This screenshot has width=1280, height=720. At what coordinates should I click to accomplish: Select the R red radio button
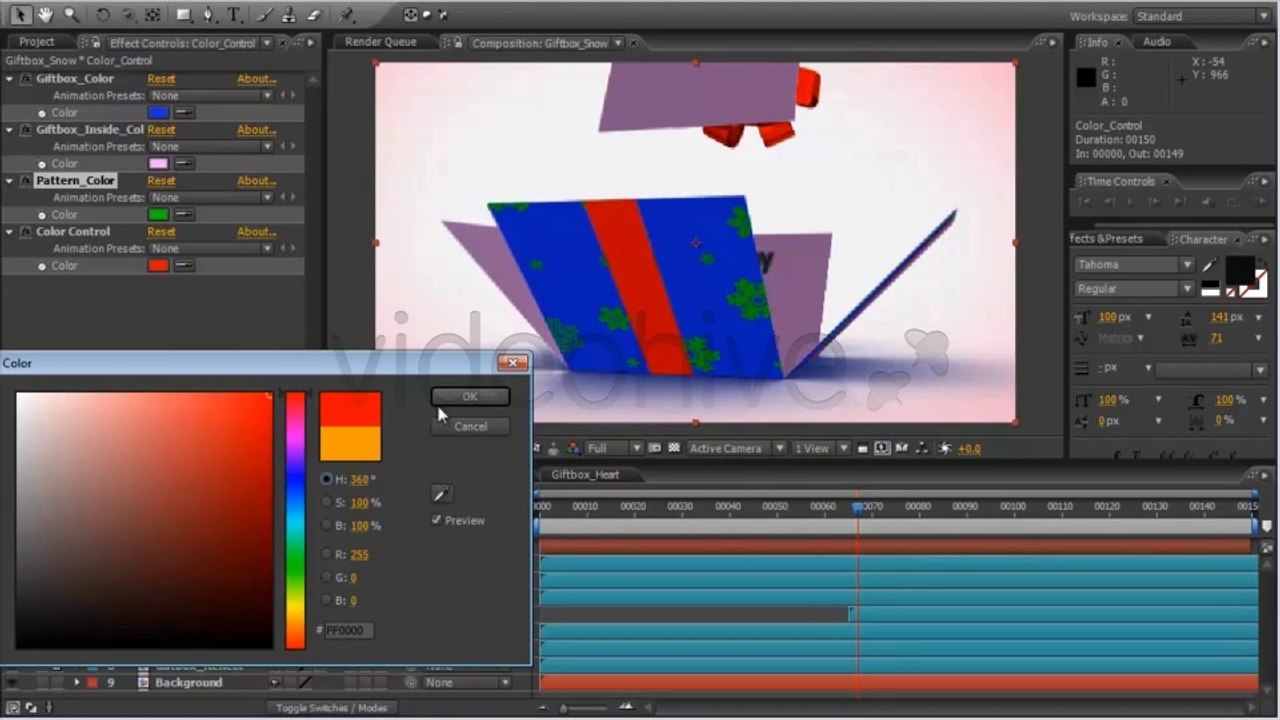[x=327, y=554]
